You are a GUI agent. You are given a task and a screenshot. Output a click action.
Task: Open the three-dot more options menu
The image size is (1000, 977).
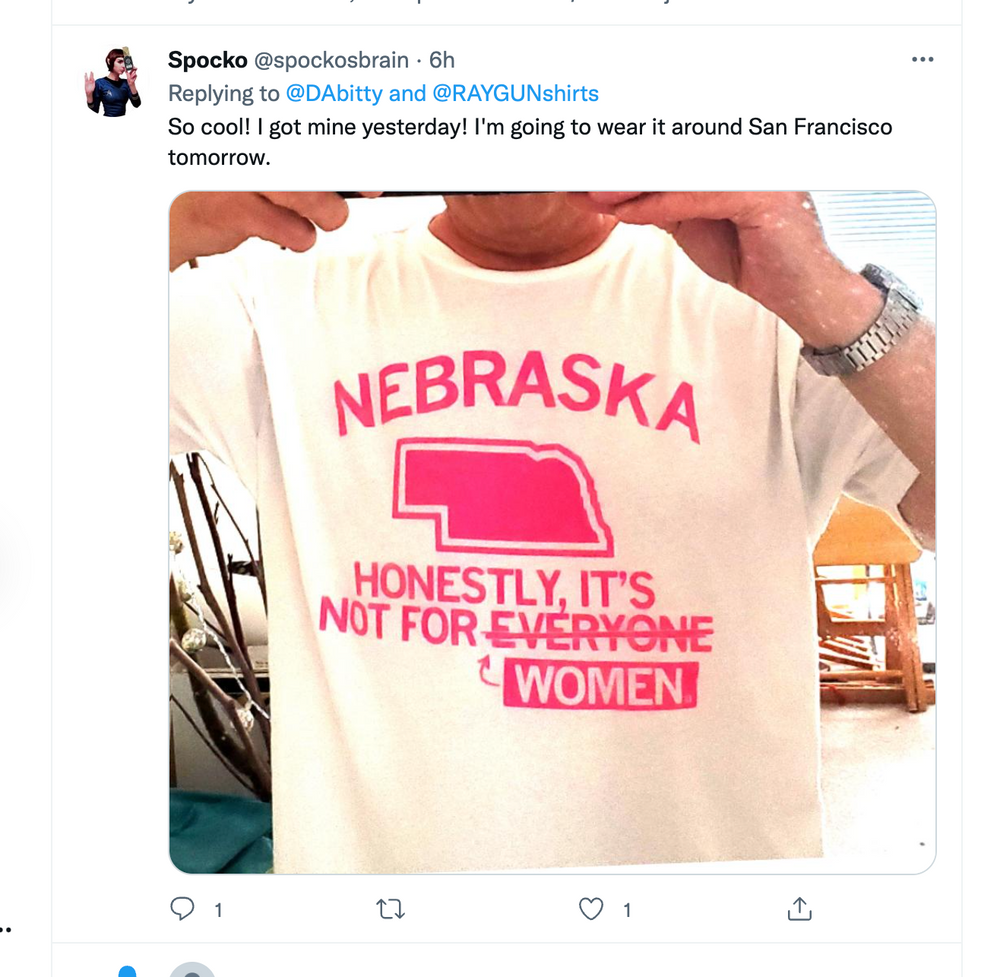point(922,60)
